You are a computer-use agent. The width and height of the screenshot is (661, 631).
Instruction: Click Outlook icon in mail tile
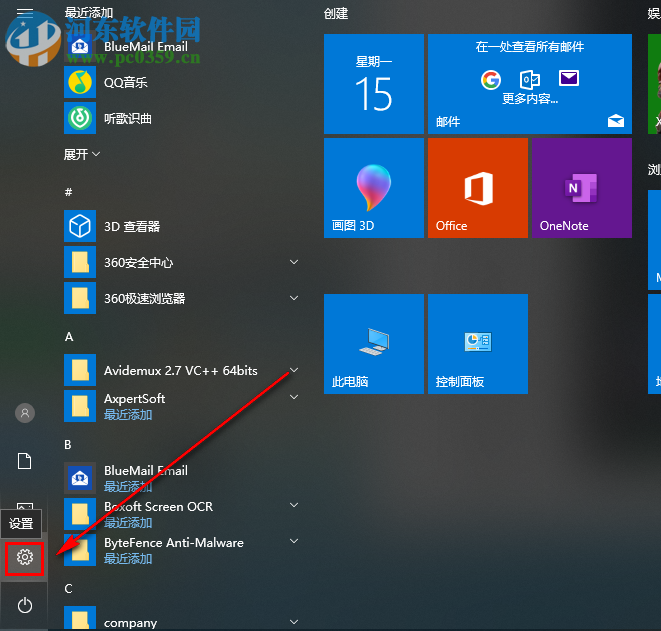click(530, 80)
